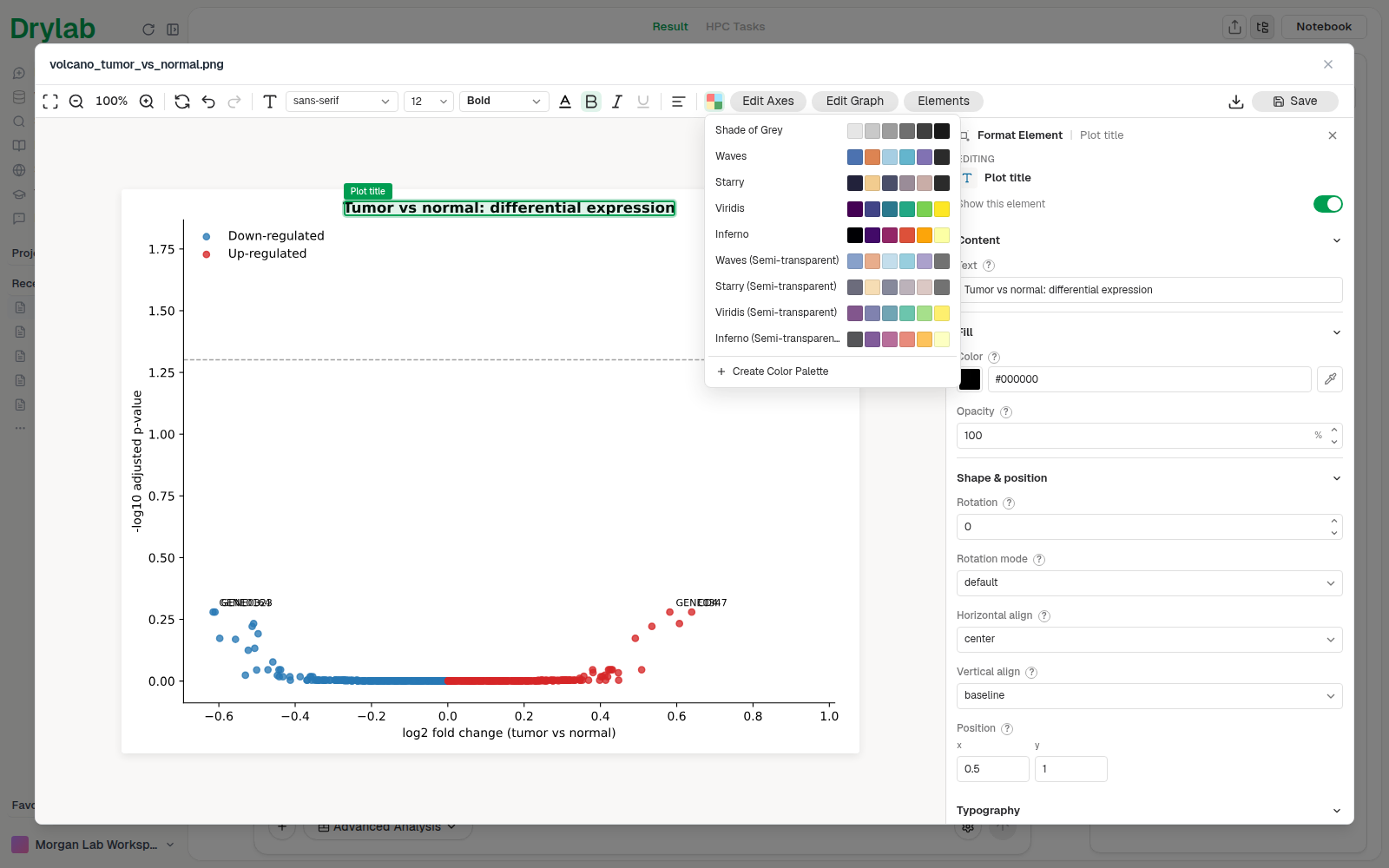
Task: Zoom out the plot view
Action: point(76,102)
